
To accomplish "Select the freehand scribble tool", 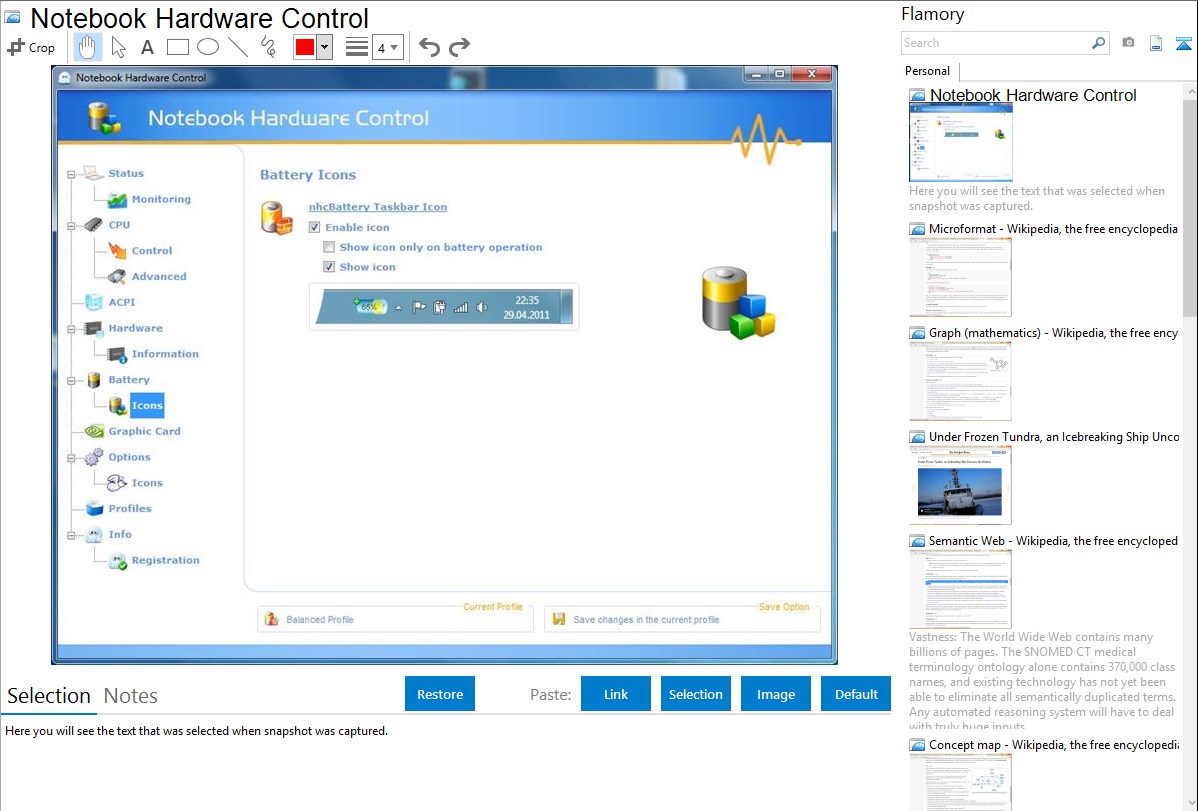I will (268, 47).
